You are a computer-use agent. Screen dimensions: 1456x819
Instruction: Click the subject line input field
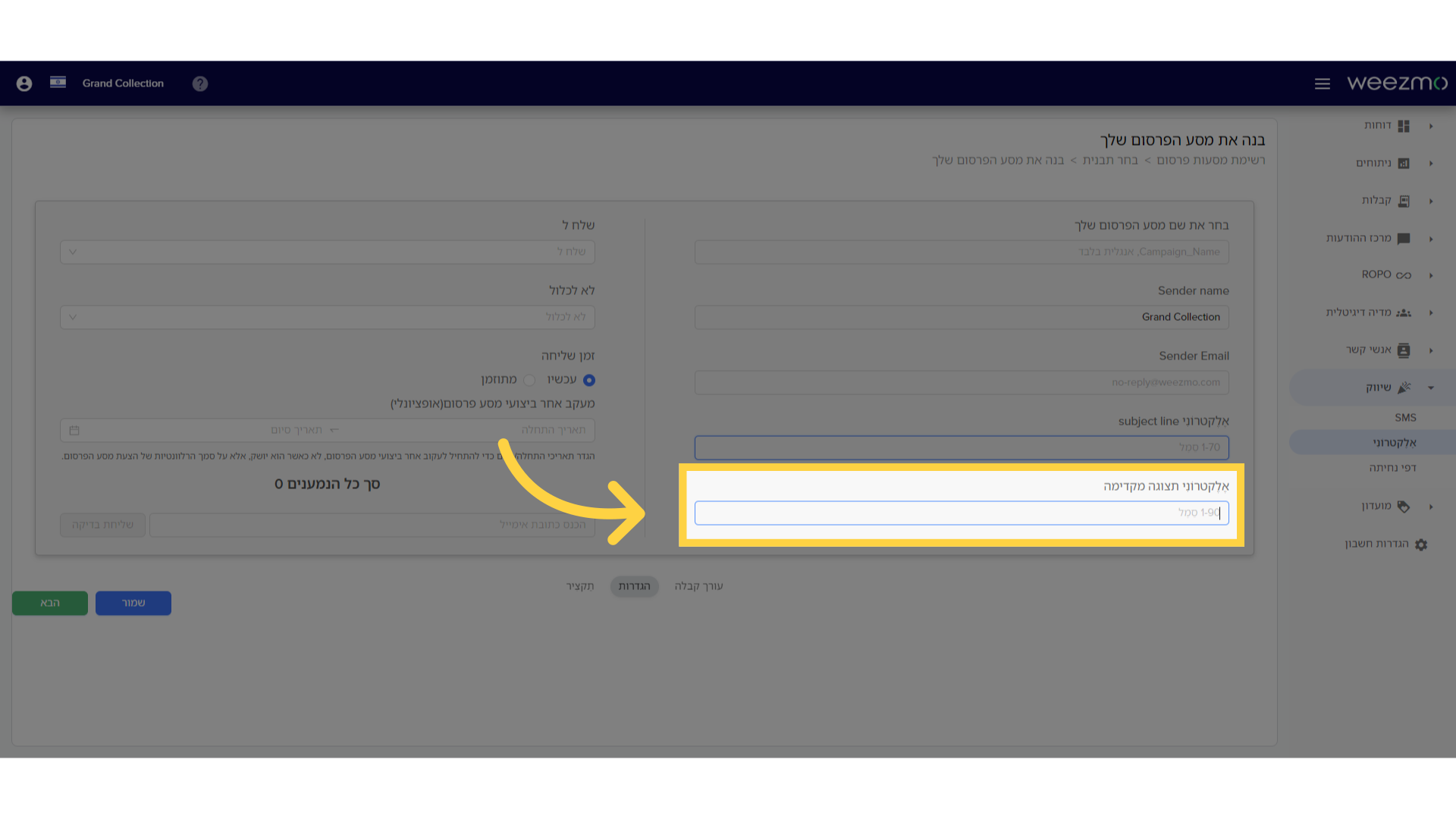click(x=962, y=447)
